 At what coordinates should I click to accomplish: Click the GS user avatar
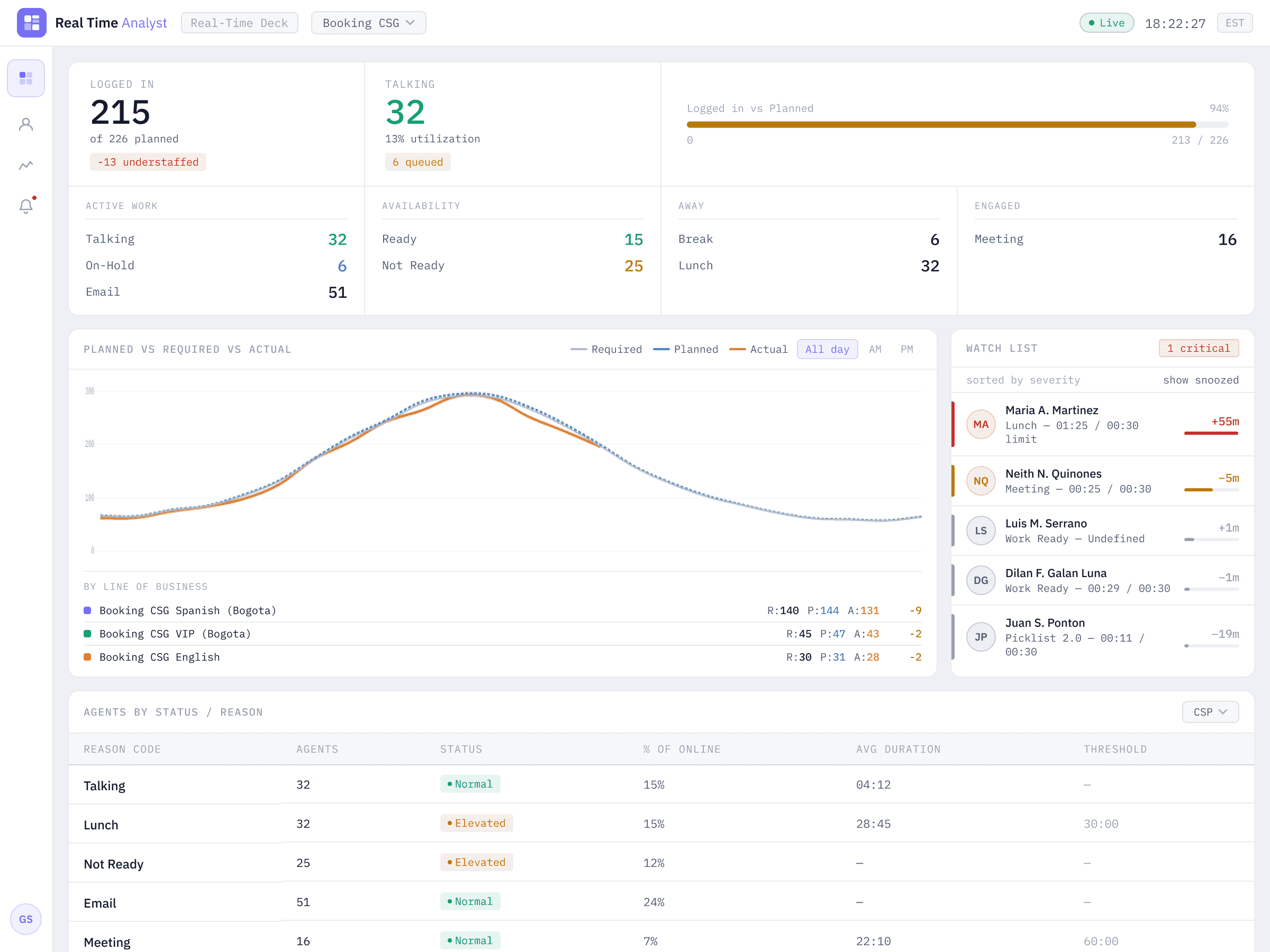pyautogui.click(x=26, y=919)
